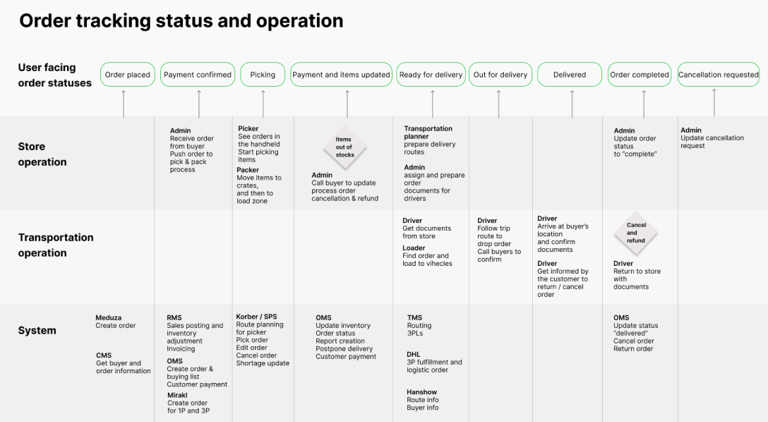This screenshot has width=768, height=422.
Task: Click the arrow under Picking status
Action: (x=263, y=103)
